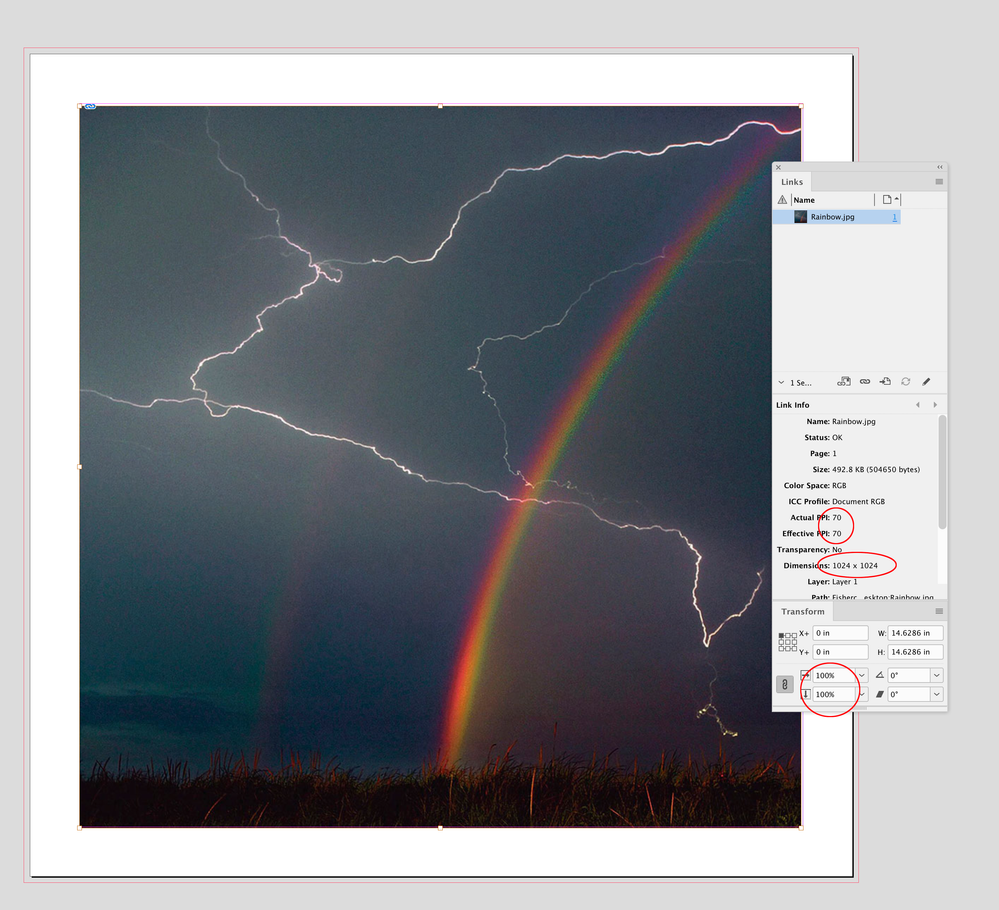Image resolution: width=999 pixels, height=910 pixels.
Task: Collapse the panel using the double-arrow icon
Action: [x=940, y=167]
